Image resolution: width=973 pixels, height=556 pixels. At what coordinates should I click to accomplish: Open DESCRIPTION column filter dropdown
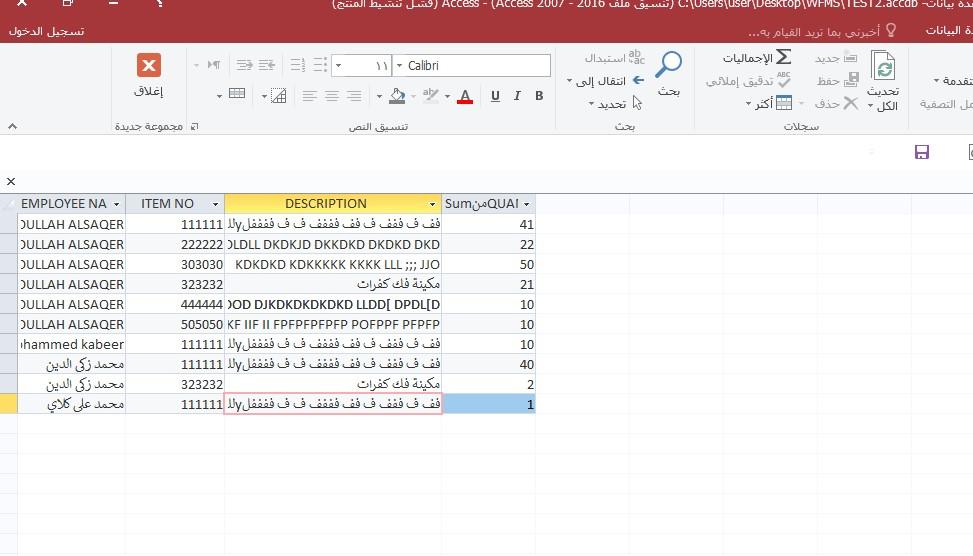click(x=433, y=204)
